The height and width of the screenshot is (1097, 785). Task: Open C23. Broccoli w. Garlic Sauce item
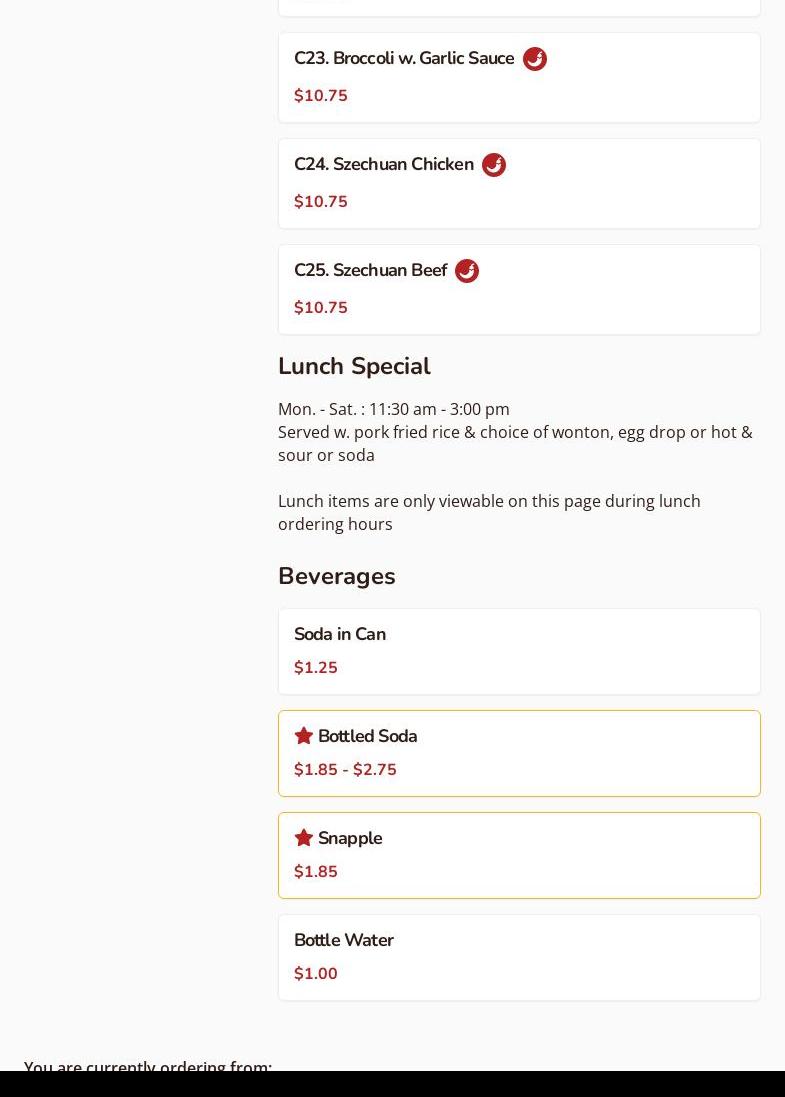tap(404, 58)
